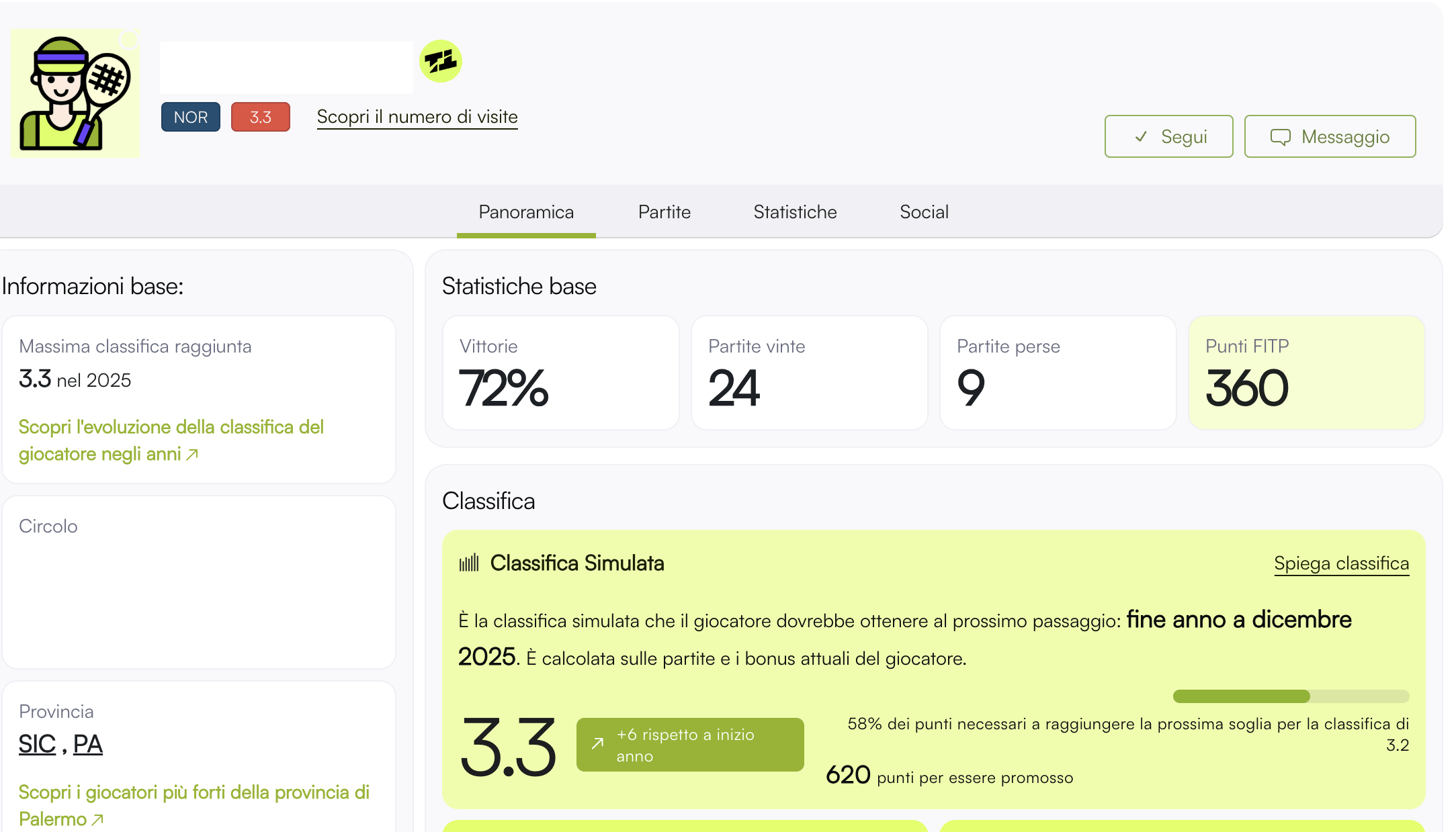Toggle the Segui follow button
The image size is (1456, 832).
pos(1168,136)
